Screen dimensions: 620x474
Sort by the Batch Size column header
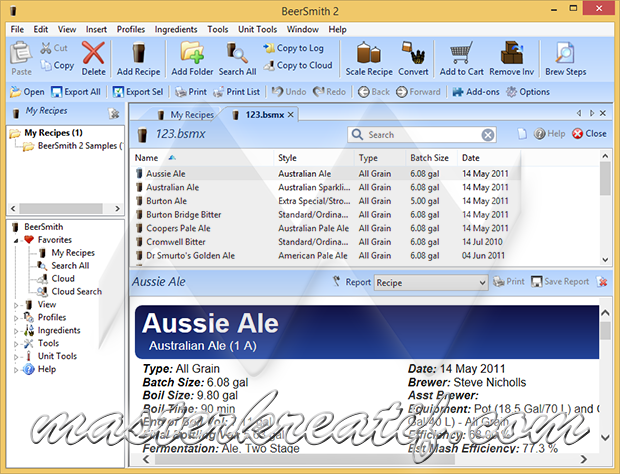(x=431, y=158)
